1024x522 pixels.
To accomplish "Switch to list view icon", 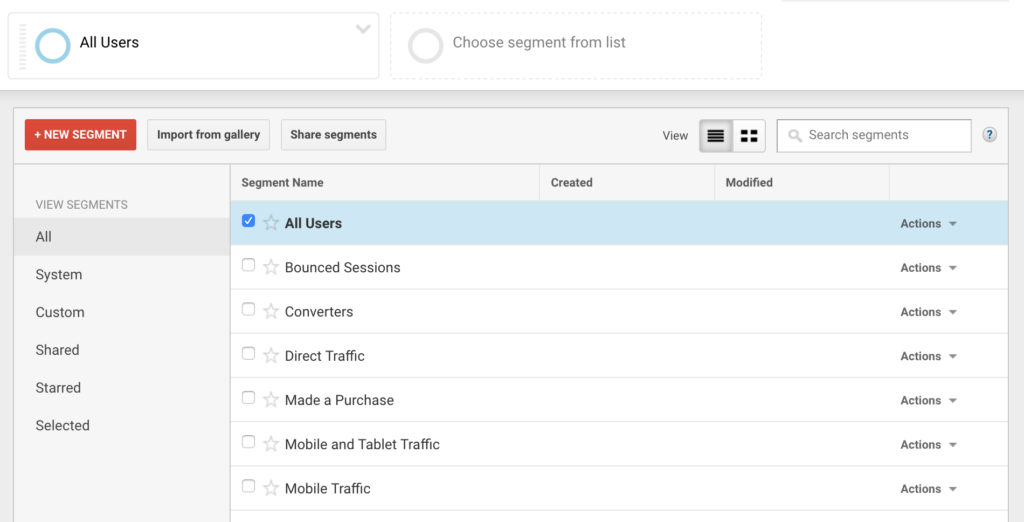I will point(716,135).
